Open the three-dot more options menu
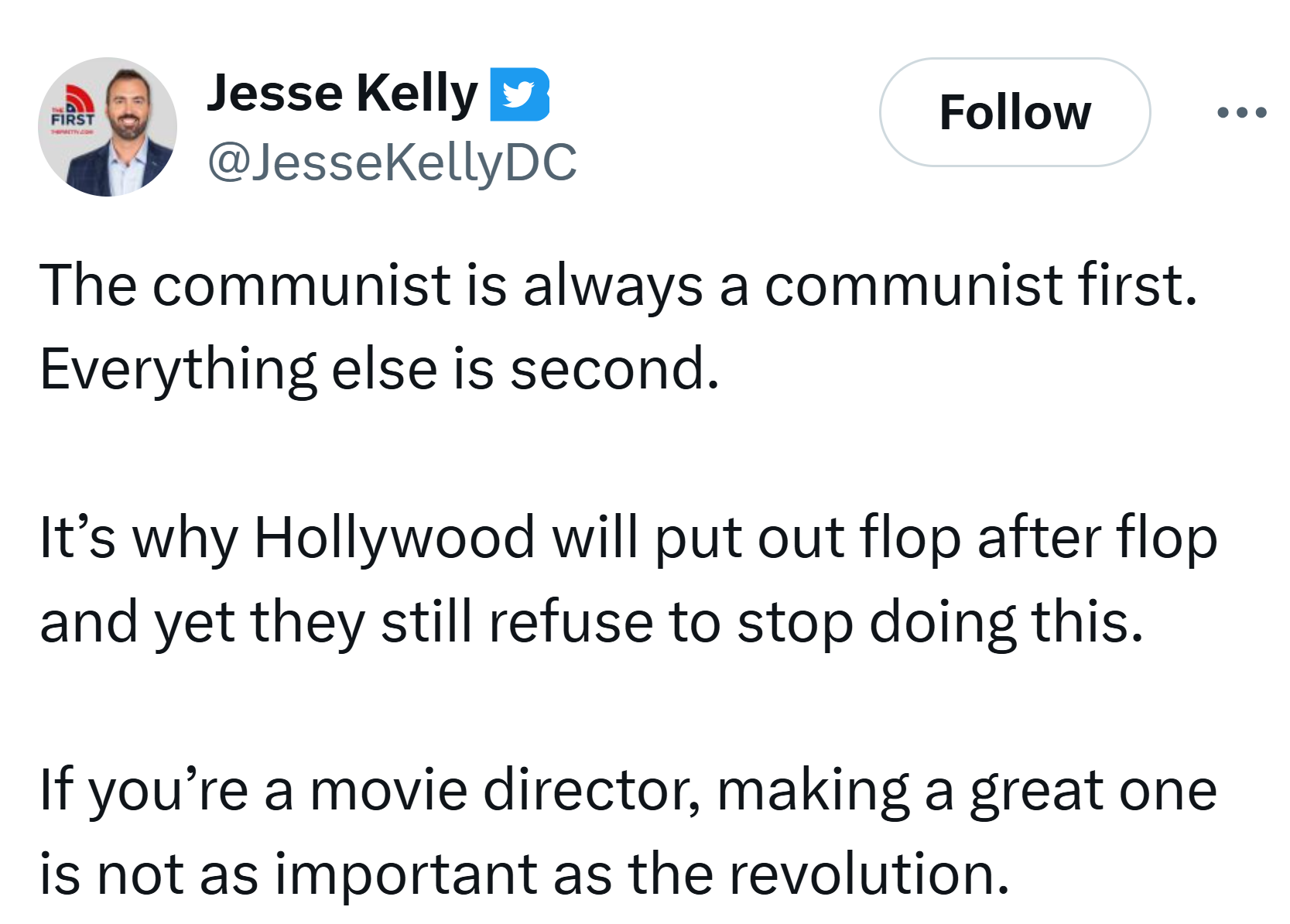The width and height of the screenshot is (1290, 924). pos(1241,113)
